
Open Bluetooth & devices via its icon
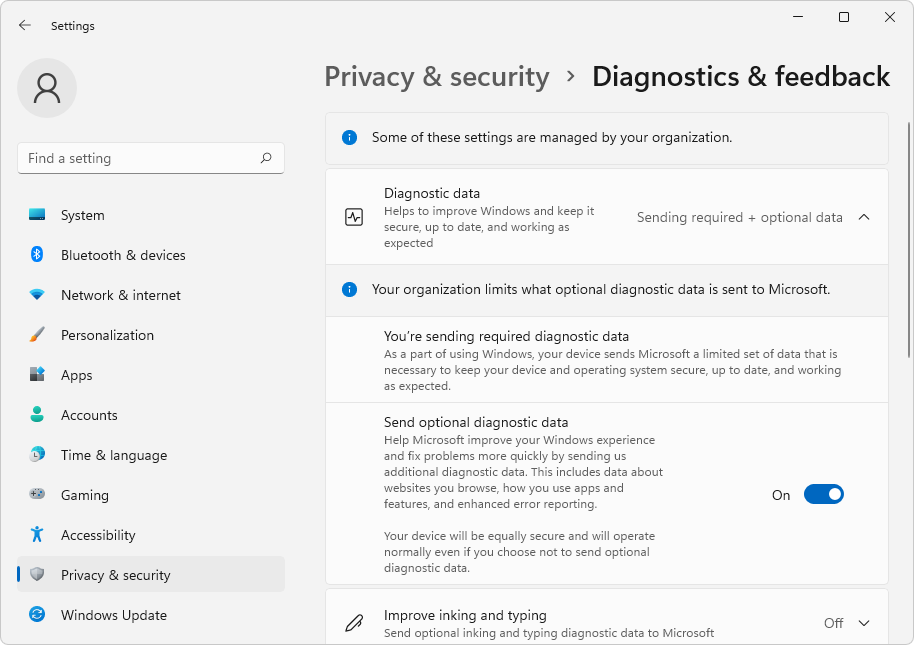point(38,255)
